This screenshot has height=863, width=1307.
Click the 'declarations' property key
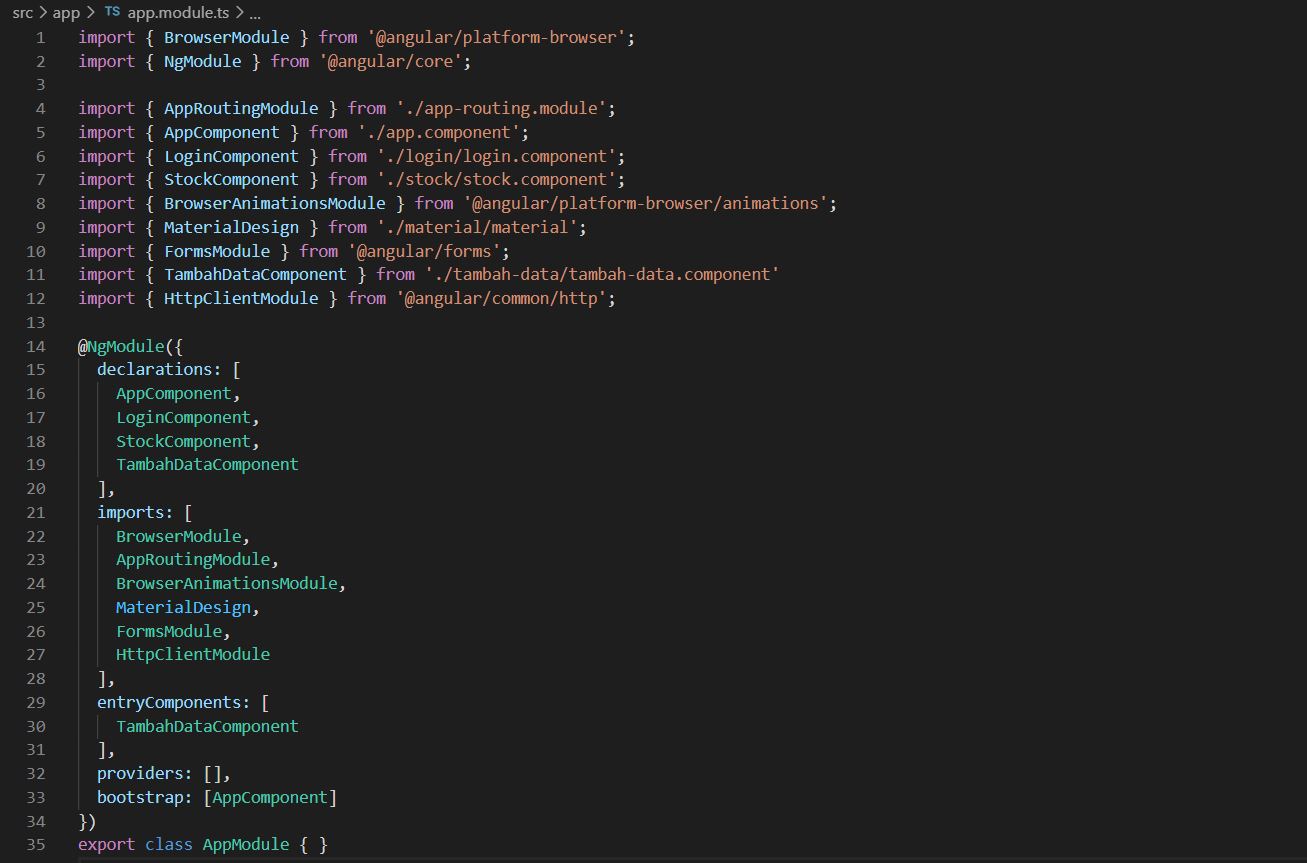pos(154,369)
